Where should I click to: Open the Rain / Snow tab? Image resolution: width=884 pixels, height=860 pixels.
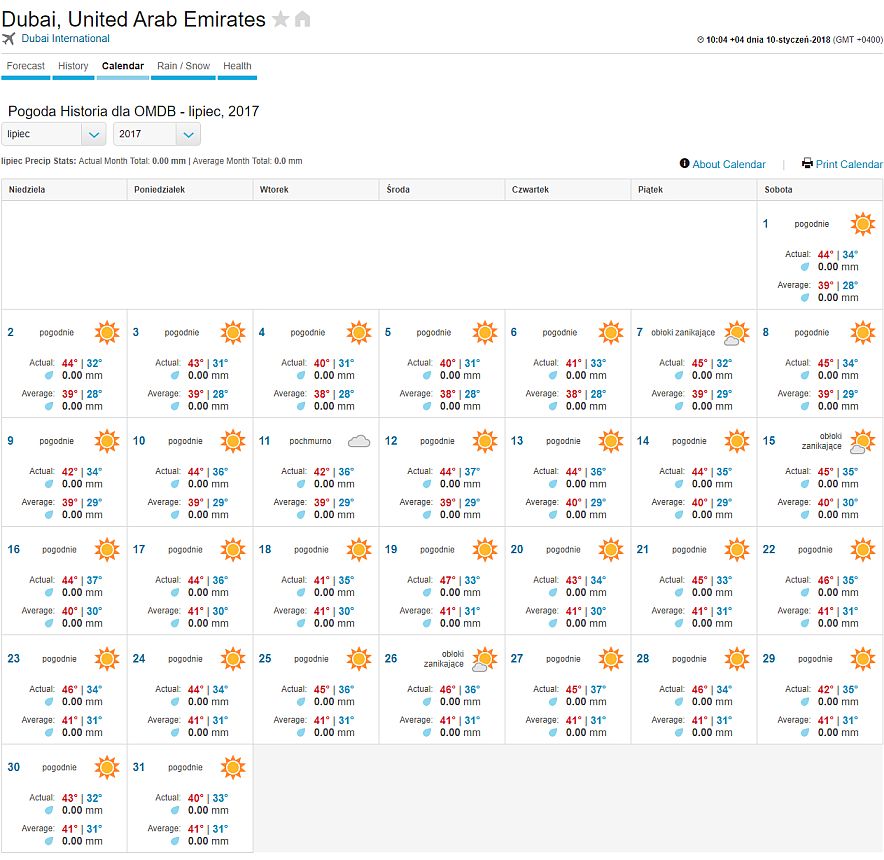tap(183, 66)
